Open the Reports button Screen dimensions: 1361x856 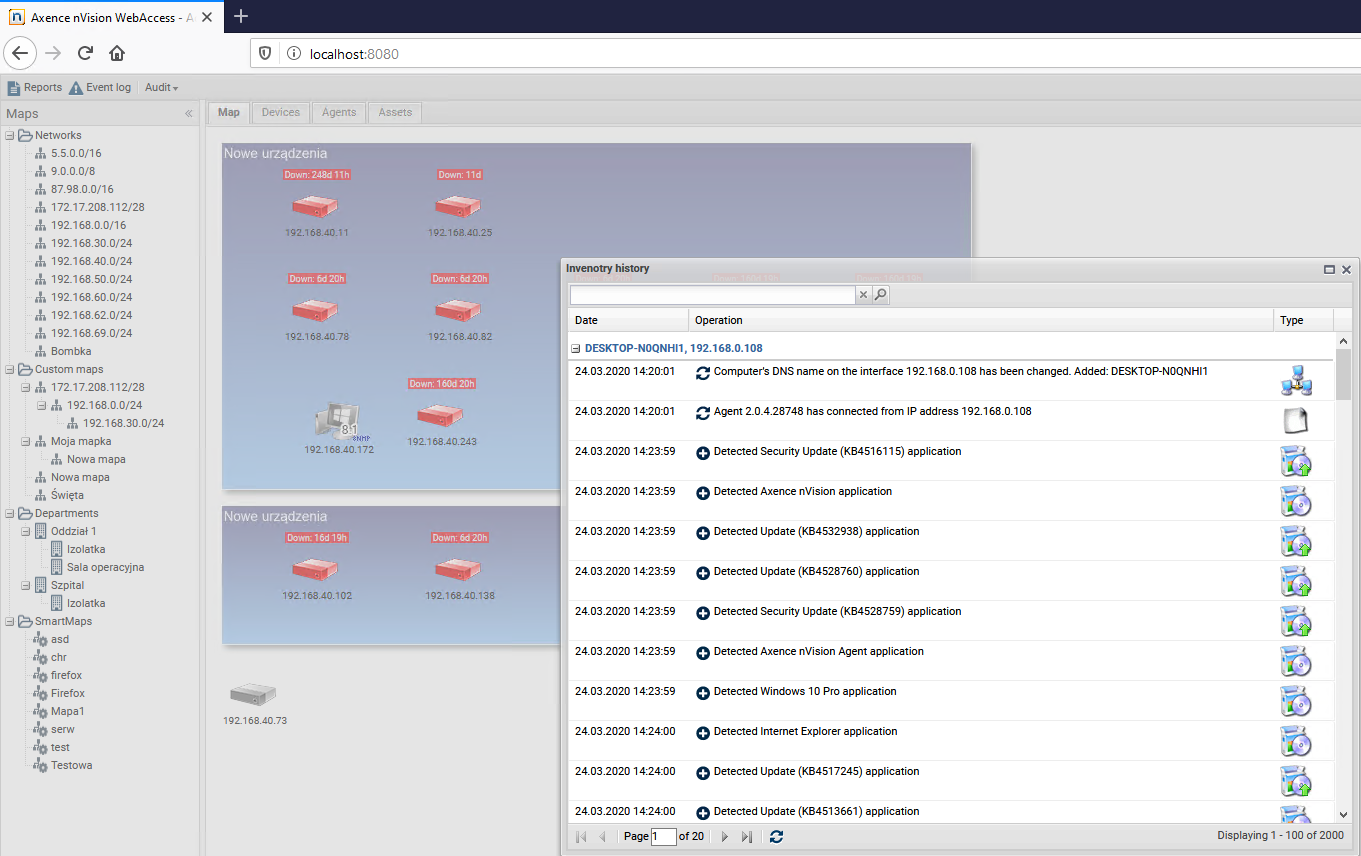tap(35, 88)
